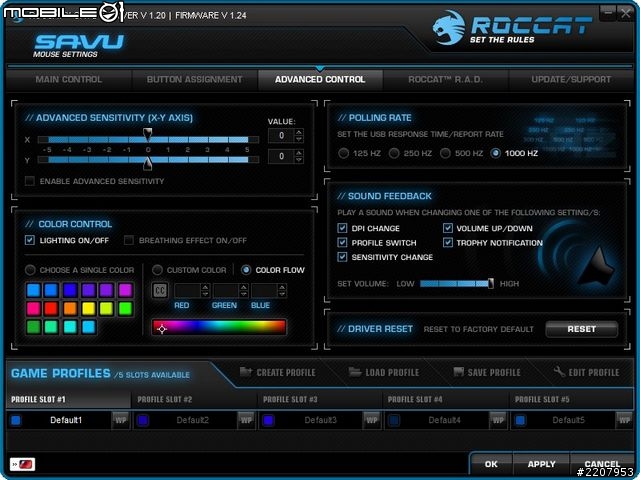Click the ROCCAT logo
The width and height of the screenshot is (640, 480).
click(x=512, y=29)
